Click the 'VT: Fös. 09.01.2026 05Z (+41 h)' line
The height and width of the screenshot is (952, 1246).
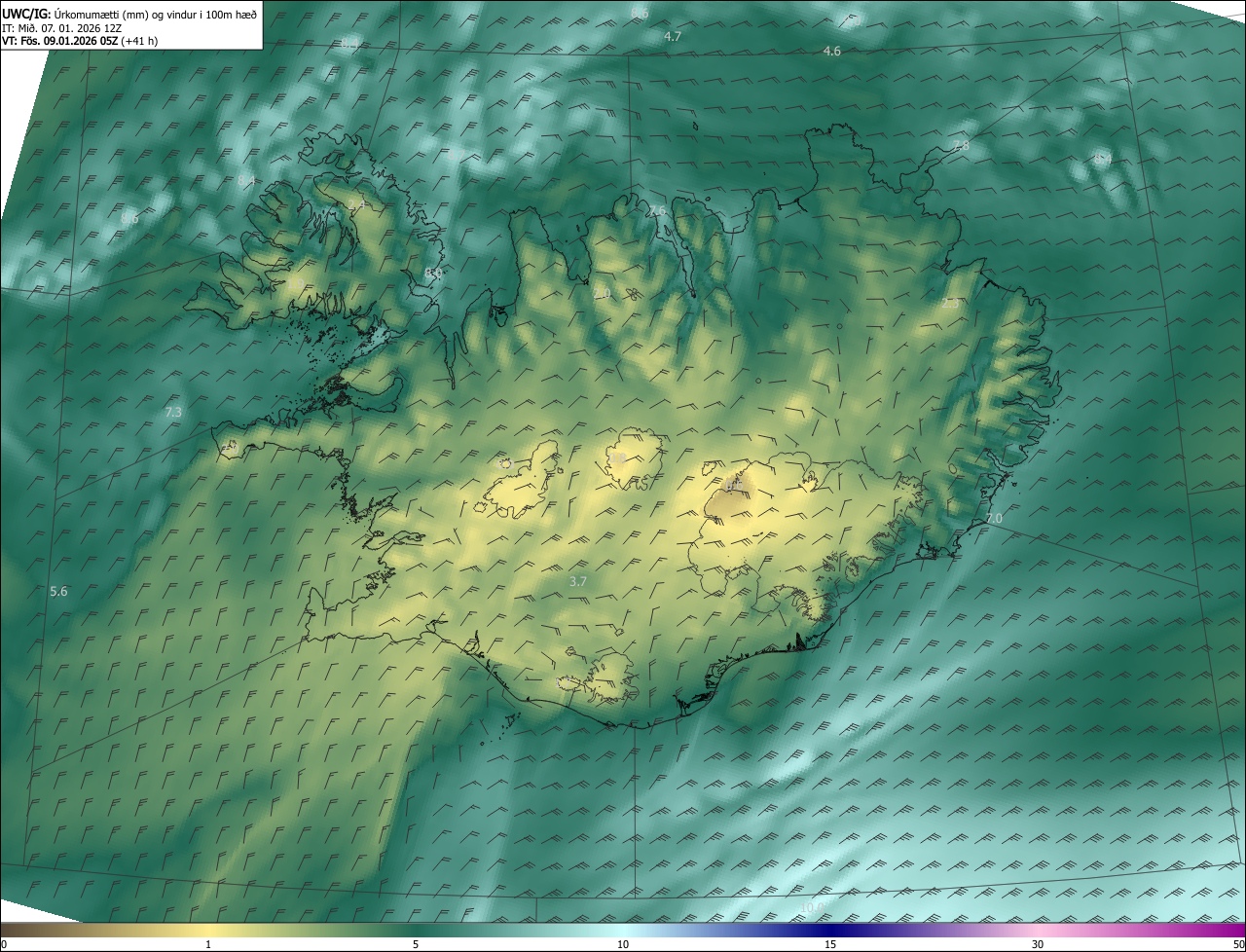(80, 41)
